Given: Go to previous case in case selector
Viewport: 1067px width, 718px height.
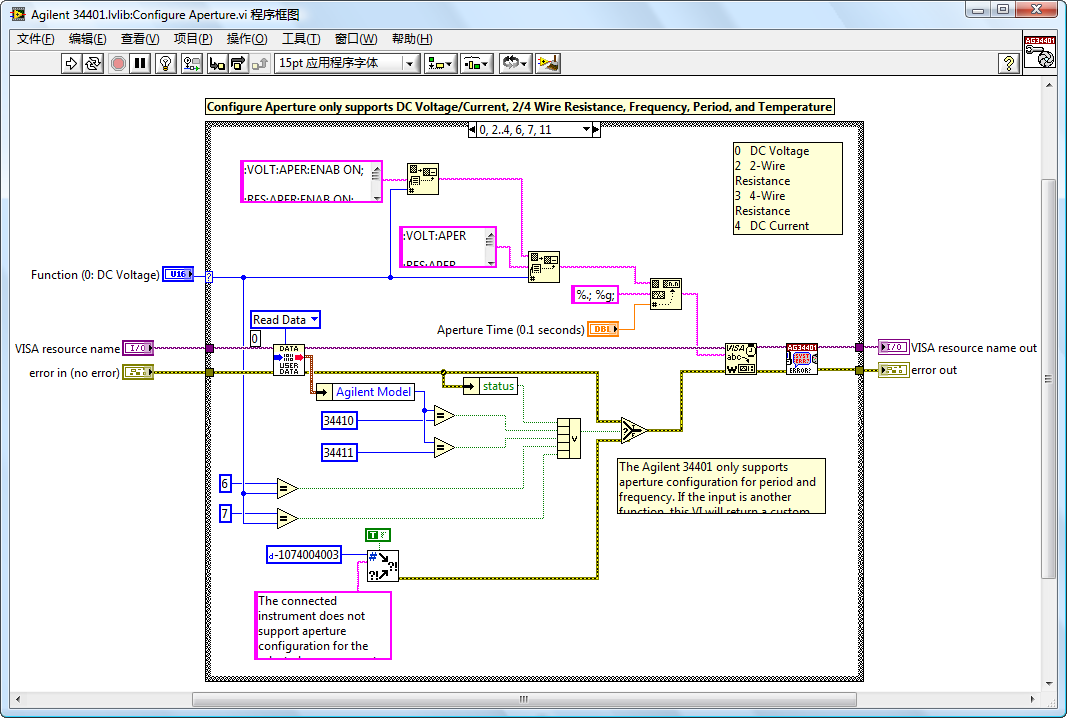Looking at the screenshot, I should tap(473, 130).
